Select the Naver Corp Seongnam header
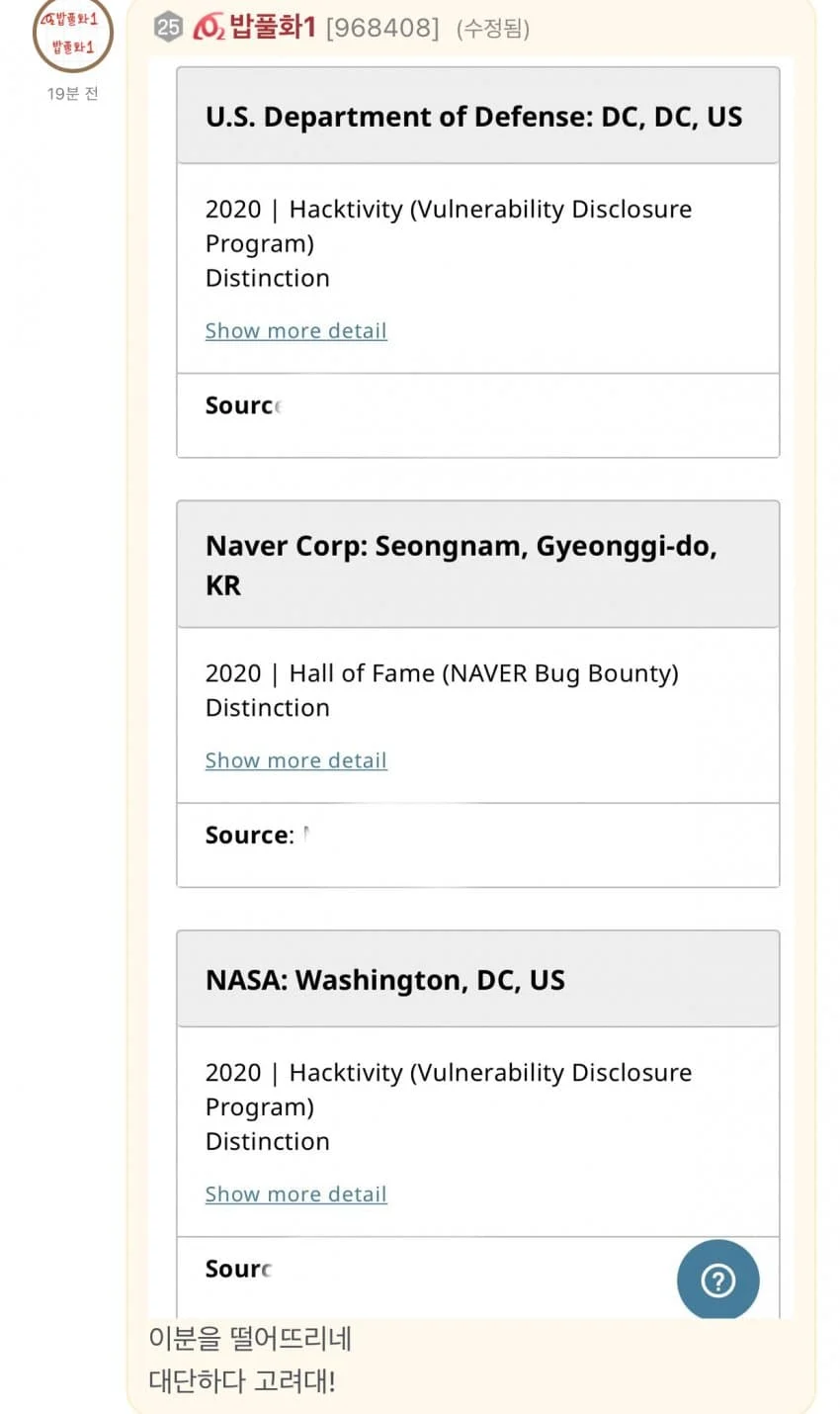 [461, 565]
